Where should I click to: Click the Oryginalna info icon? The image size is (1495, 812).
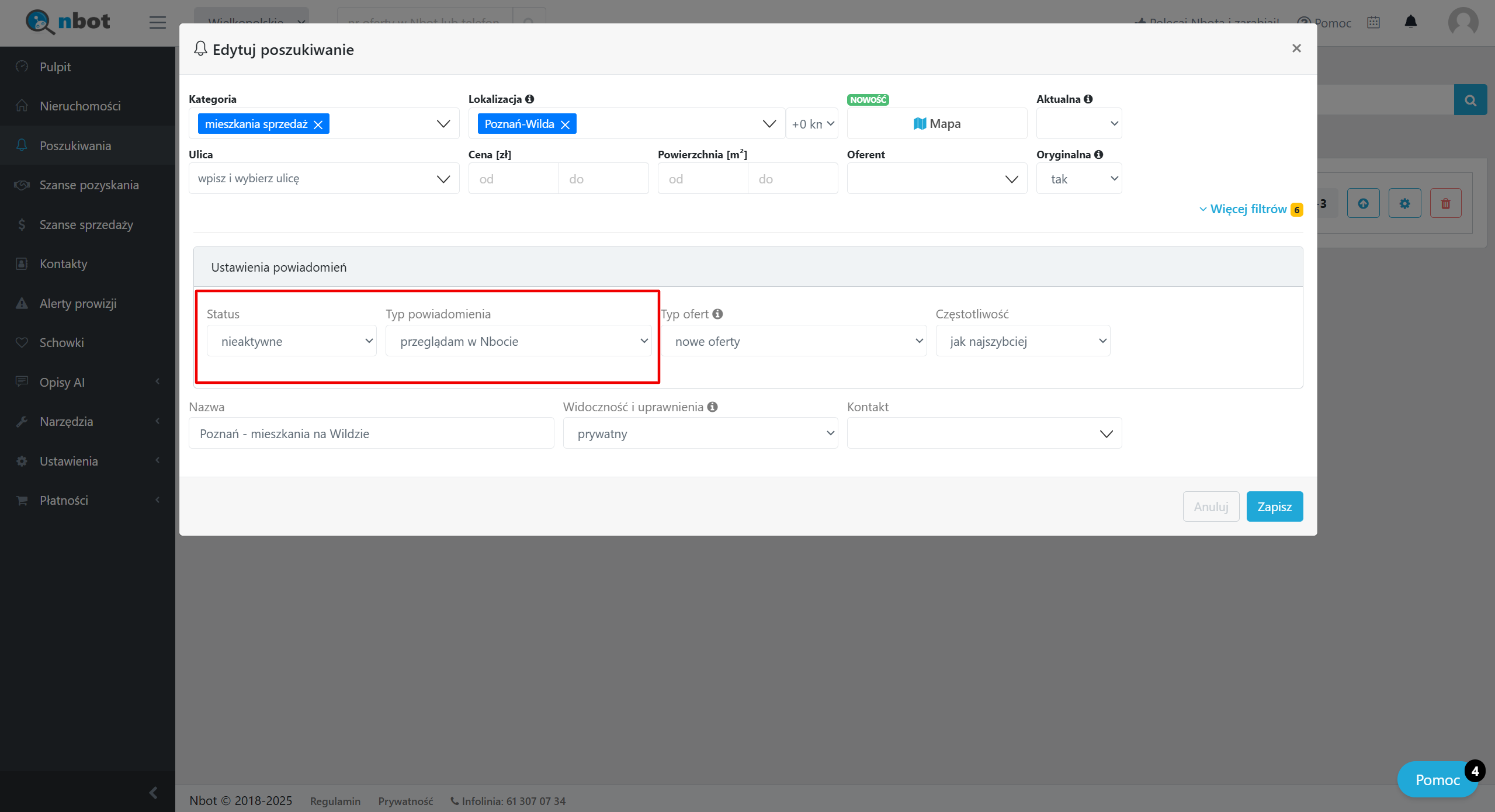pyautogui.click(x=1098, y=154)
